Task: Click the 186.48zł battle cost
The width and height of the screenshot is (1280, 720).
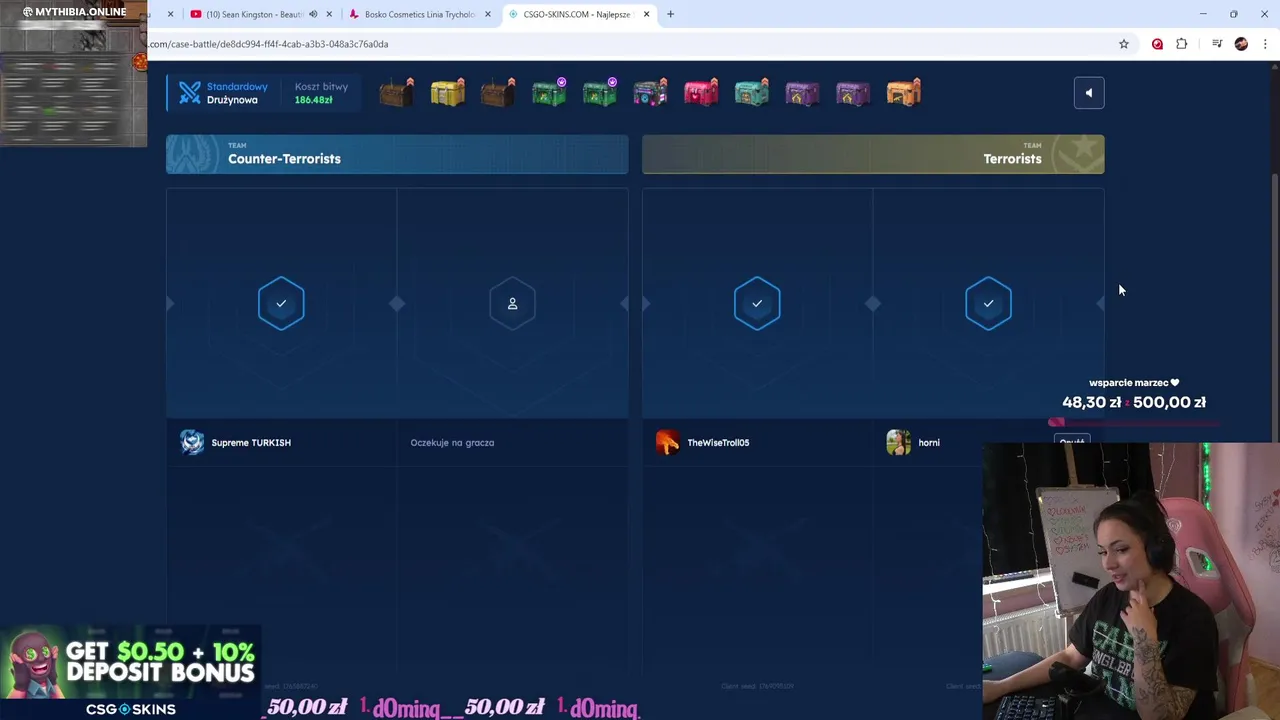Action: [313, 100]
